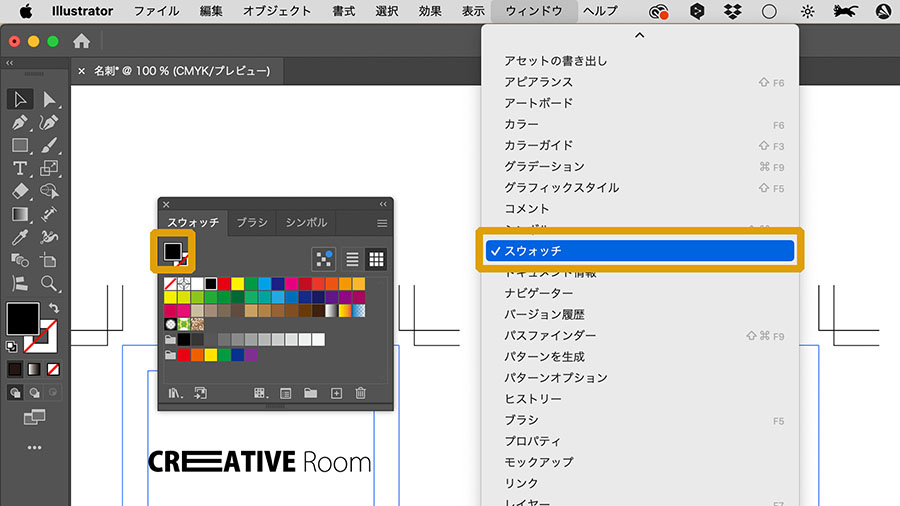Click the new swatch plus icon
Image resolution: width=900 pixels, height=506 pixels.
click(x=336, y=393)
